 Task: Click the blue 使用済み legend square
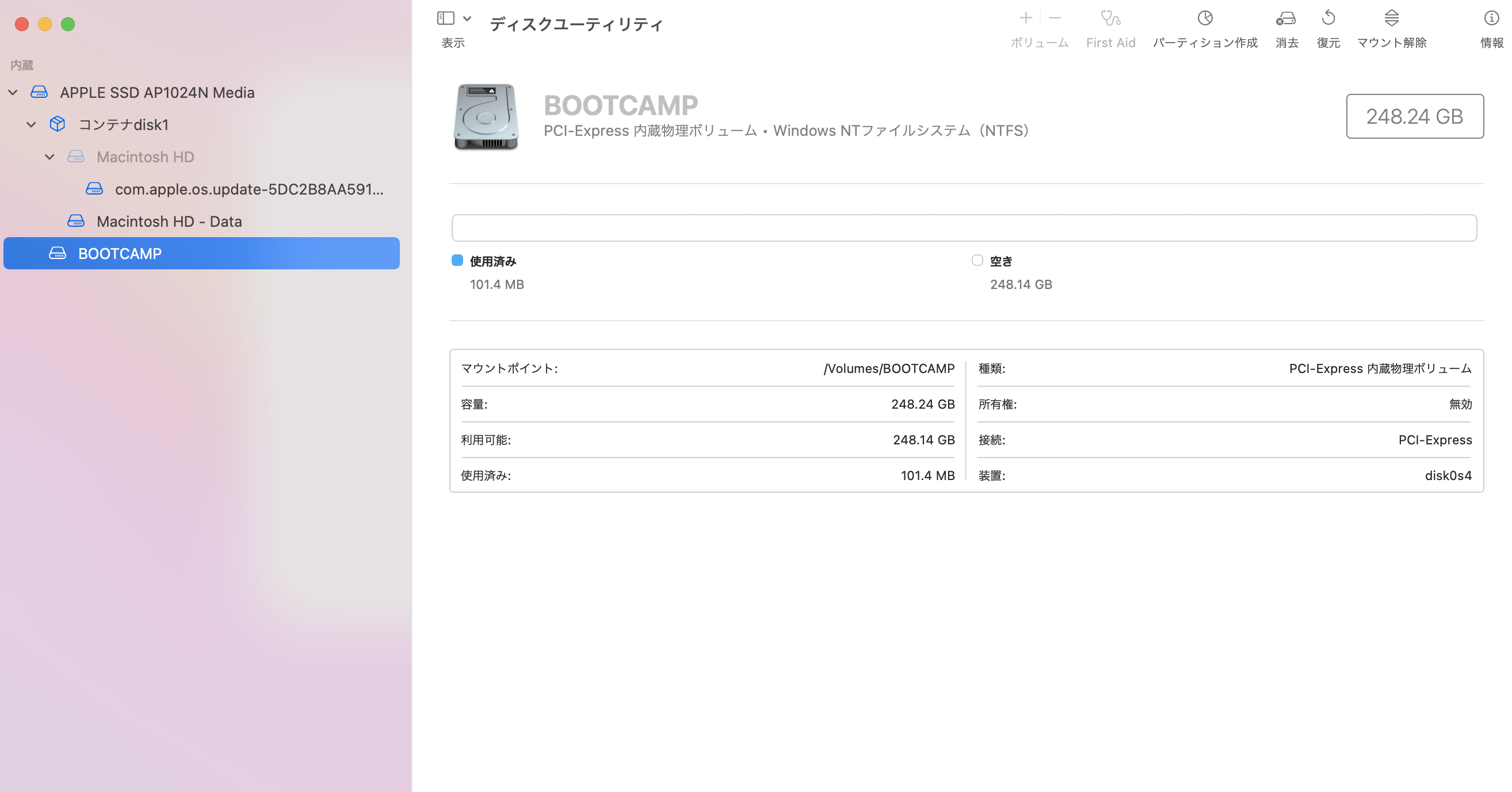point(457,260)
